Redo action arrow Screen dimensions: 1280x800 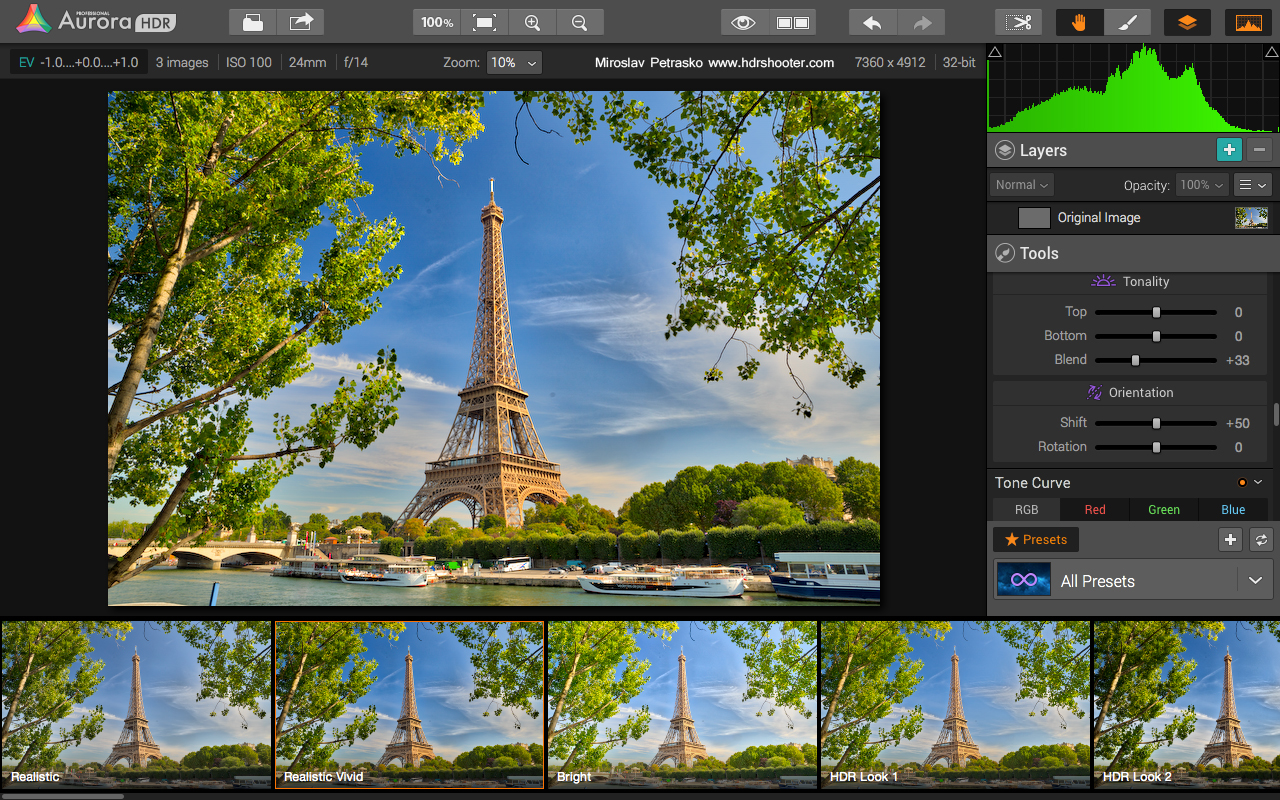click(921, 22)
